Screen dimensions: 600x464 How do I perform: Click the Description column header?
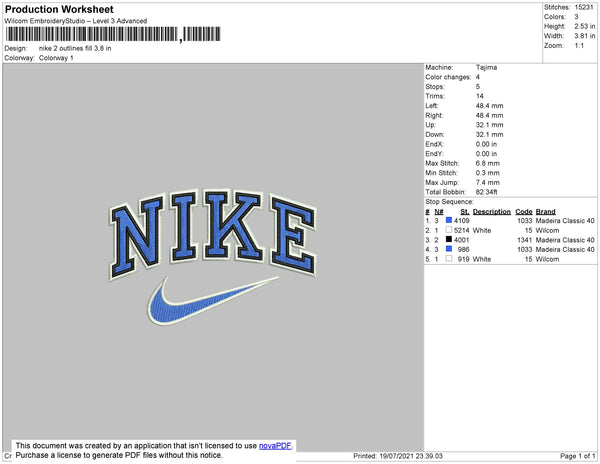(x=492, y=212)
